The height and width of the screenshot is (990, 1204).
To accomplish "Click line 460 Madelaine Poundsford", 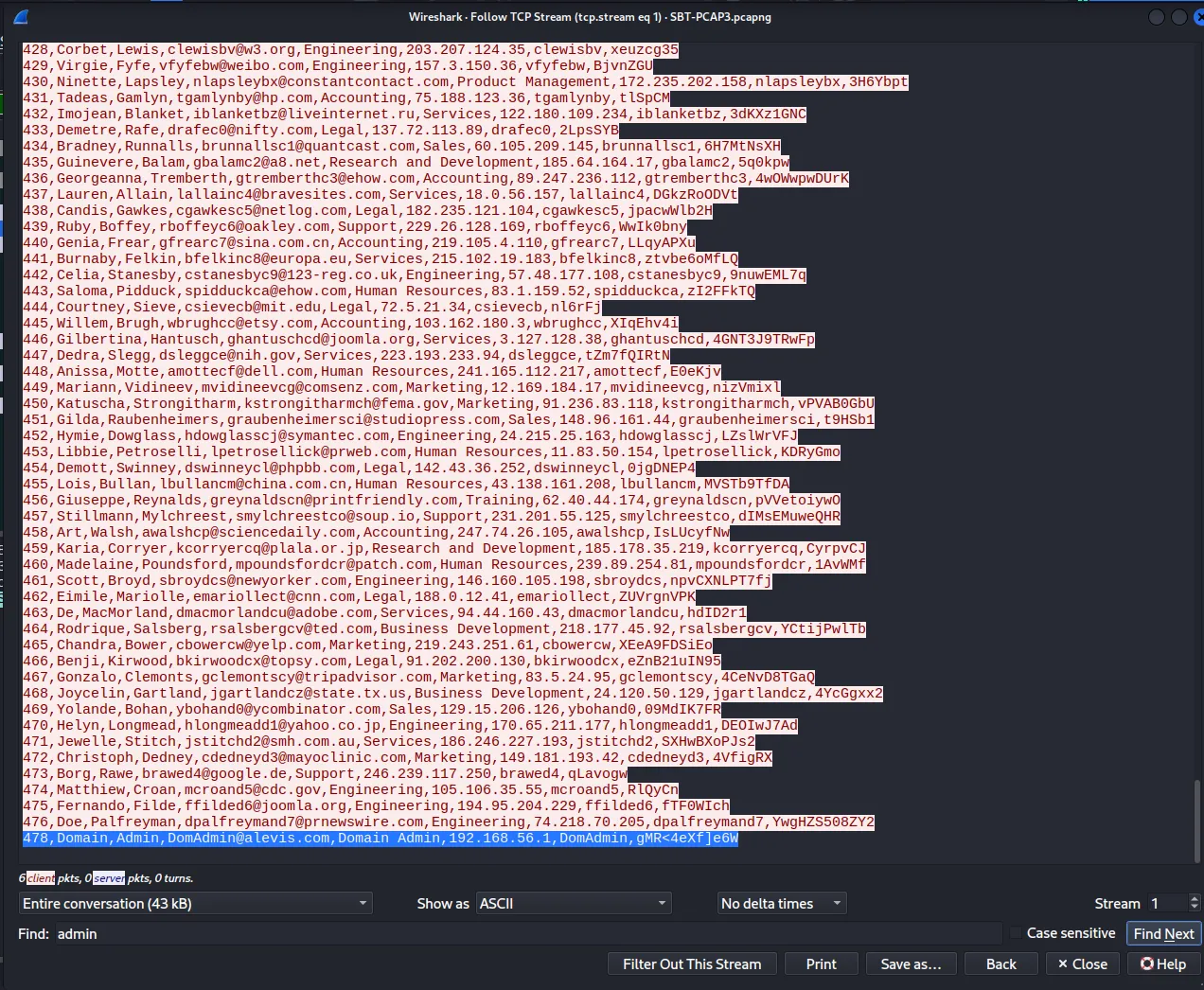I will 444,564.
